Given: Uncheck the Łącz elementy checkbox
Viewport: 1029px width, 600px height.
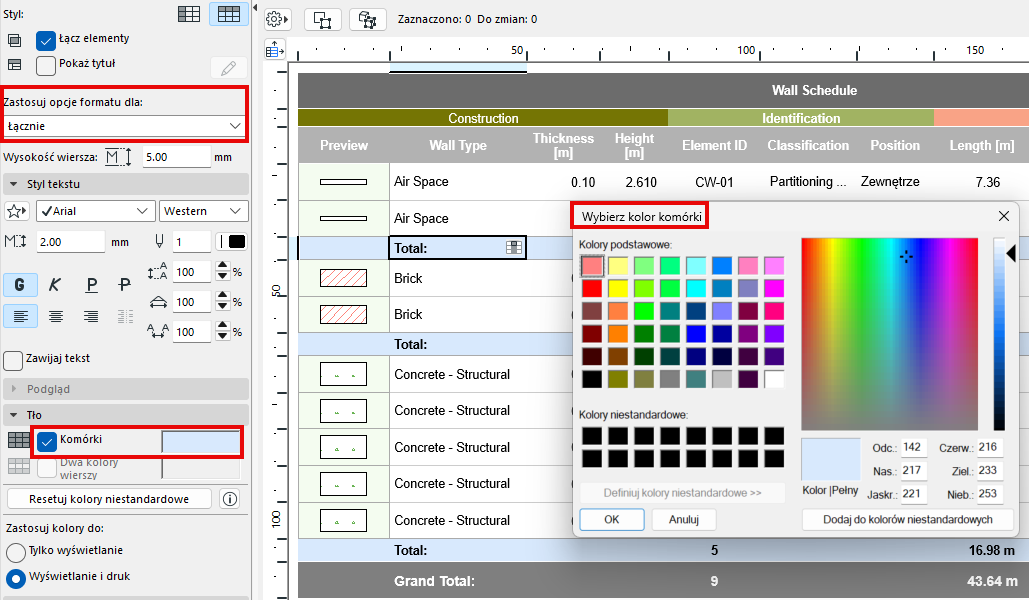Looking at the screenshot, I should pos(46,40).
